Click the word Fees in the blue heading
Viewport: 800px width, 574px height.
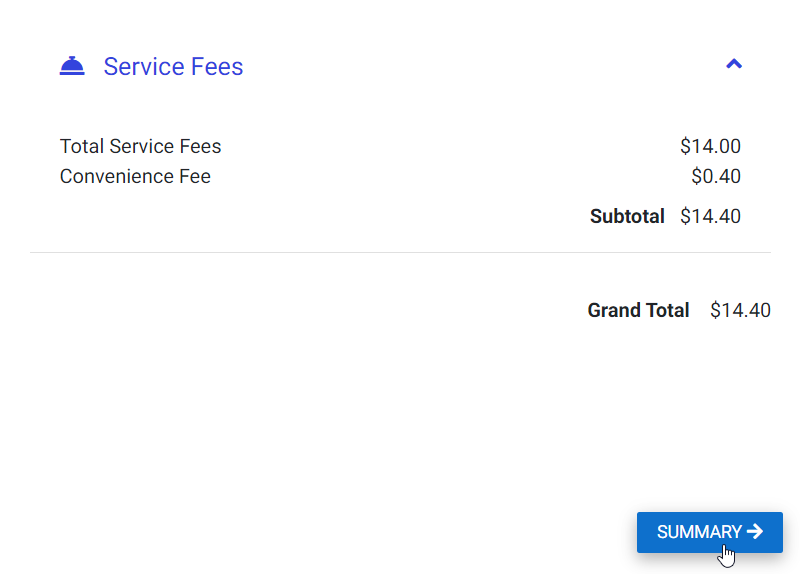tap(217, 66)
